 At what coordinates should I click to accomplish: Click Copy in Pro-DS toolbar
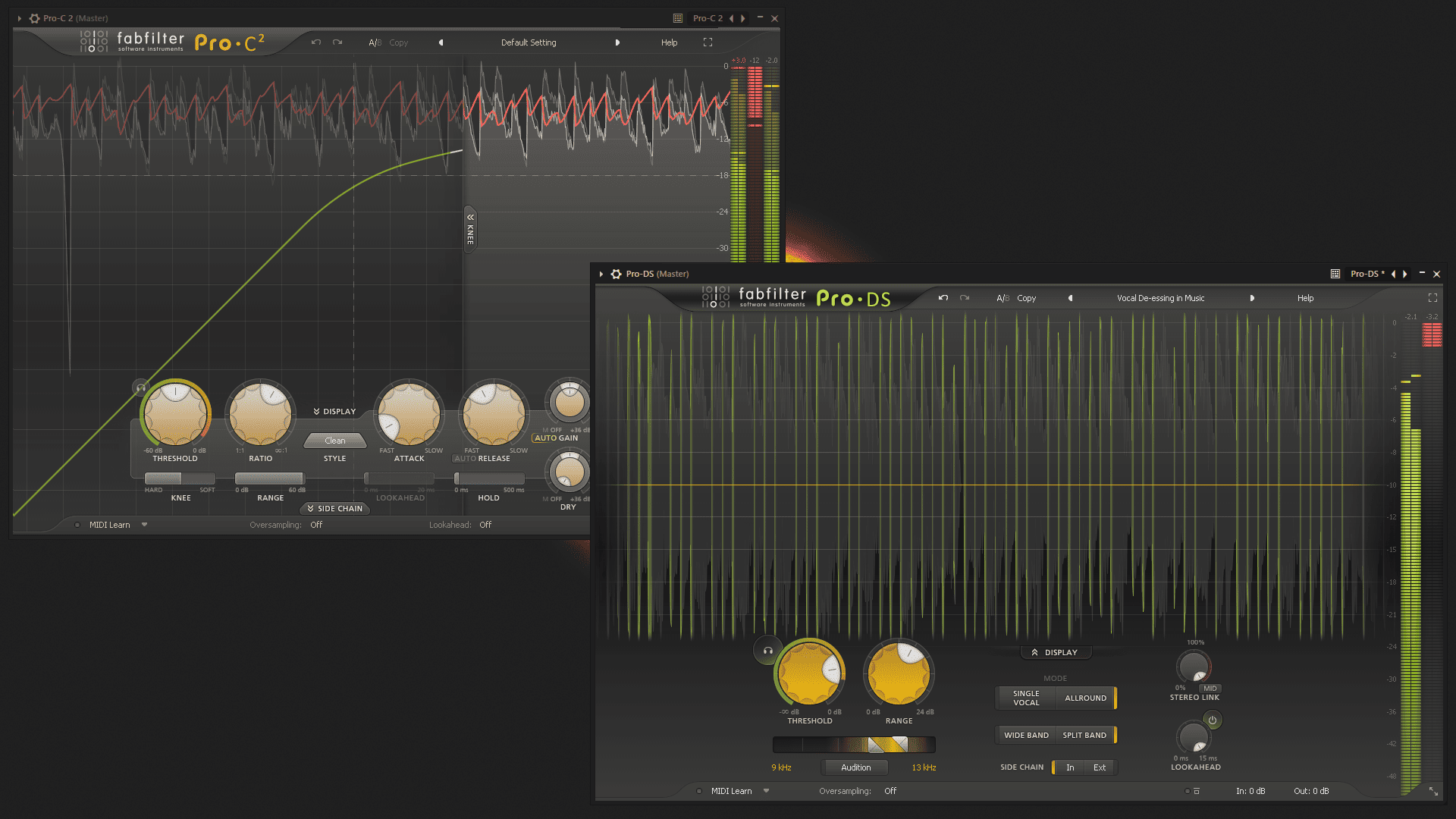pos(1026,298)
